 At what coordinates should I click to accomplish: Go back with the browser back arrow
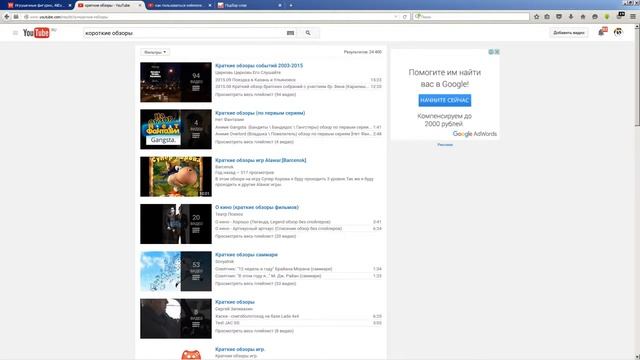pos(7,17)
